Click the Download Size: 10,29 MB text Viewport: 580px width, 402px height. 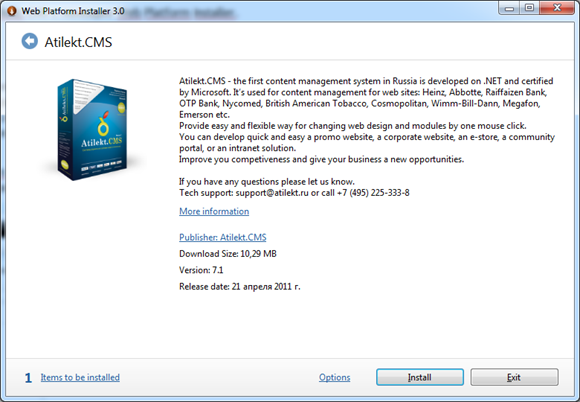click(228, 254)
